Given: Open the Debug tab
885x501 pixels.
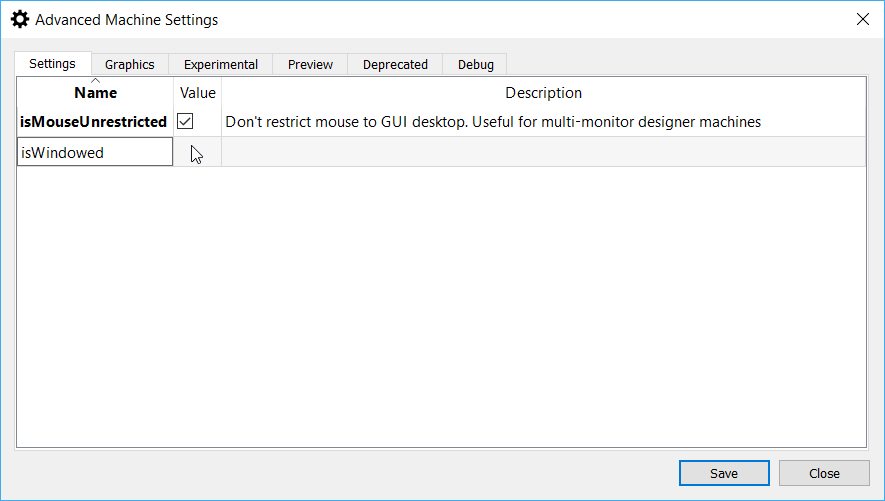Looking at the screenshot, I should click(x=476, y=64).
